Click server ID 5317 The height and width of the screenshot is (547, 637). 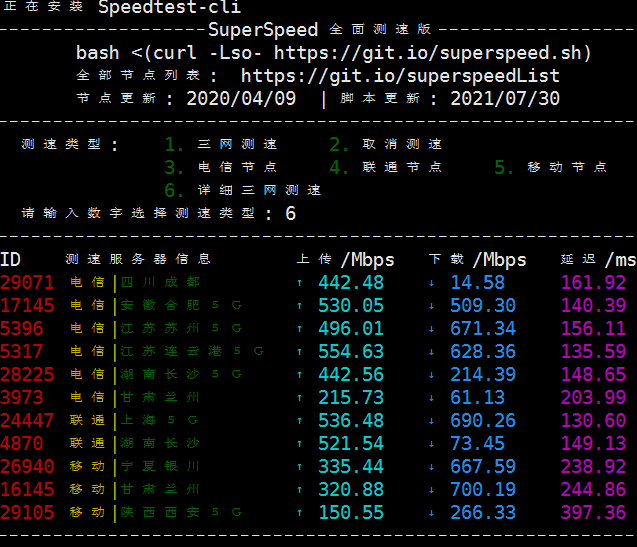(x=22, y=352)
